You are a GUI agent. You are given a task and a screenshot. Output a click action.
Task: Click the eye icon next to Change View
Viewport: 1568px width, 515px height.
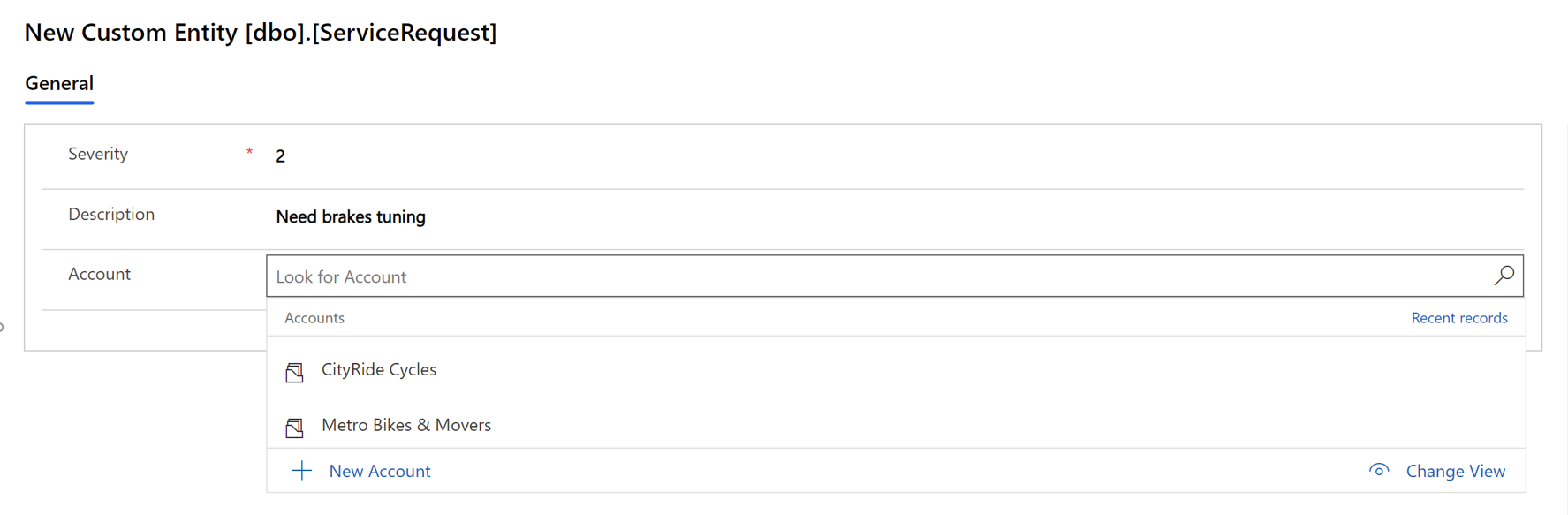(x=1379, y=470)
